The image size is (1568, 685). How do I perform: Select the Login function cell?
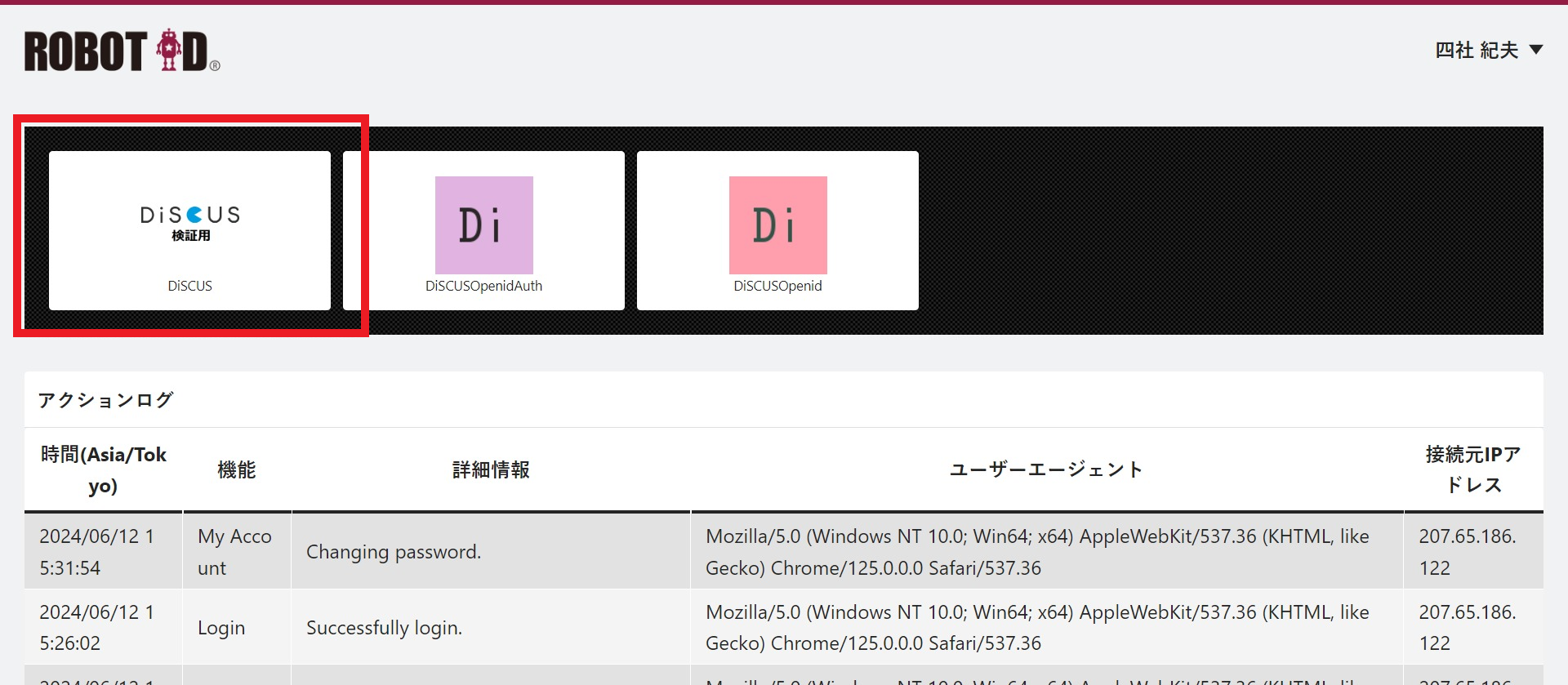click(237, 627)
